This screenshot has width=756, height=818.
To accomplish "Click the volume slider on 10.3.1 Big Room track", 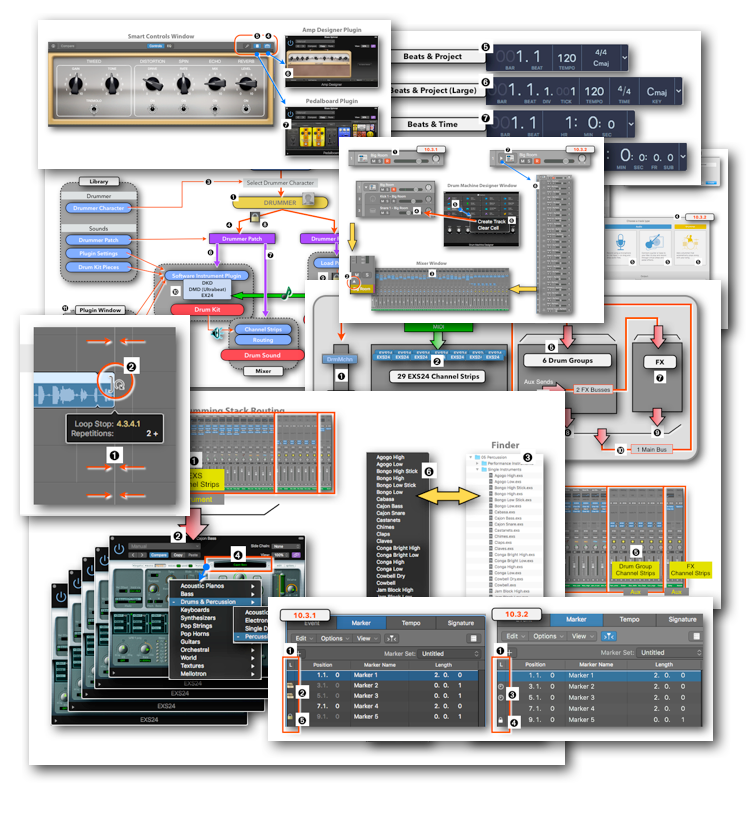I will [410, 161].
